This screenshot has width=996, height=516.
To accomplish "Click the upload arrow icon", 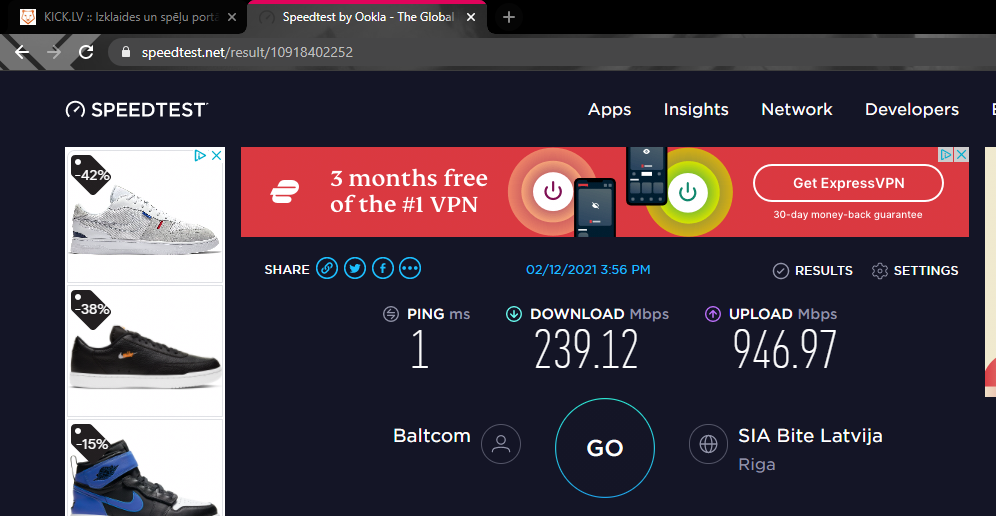I will click(713, 314).
